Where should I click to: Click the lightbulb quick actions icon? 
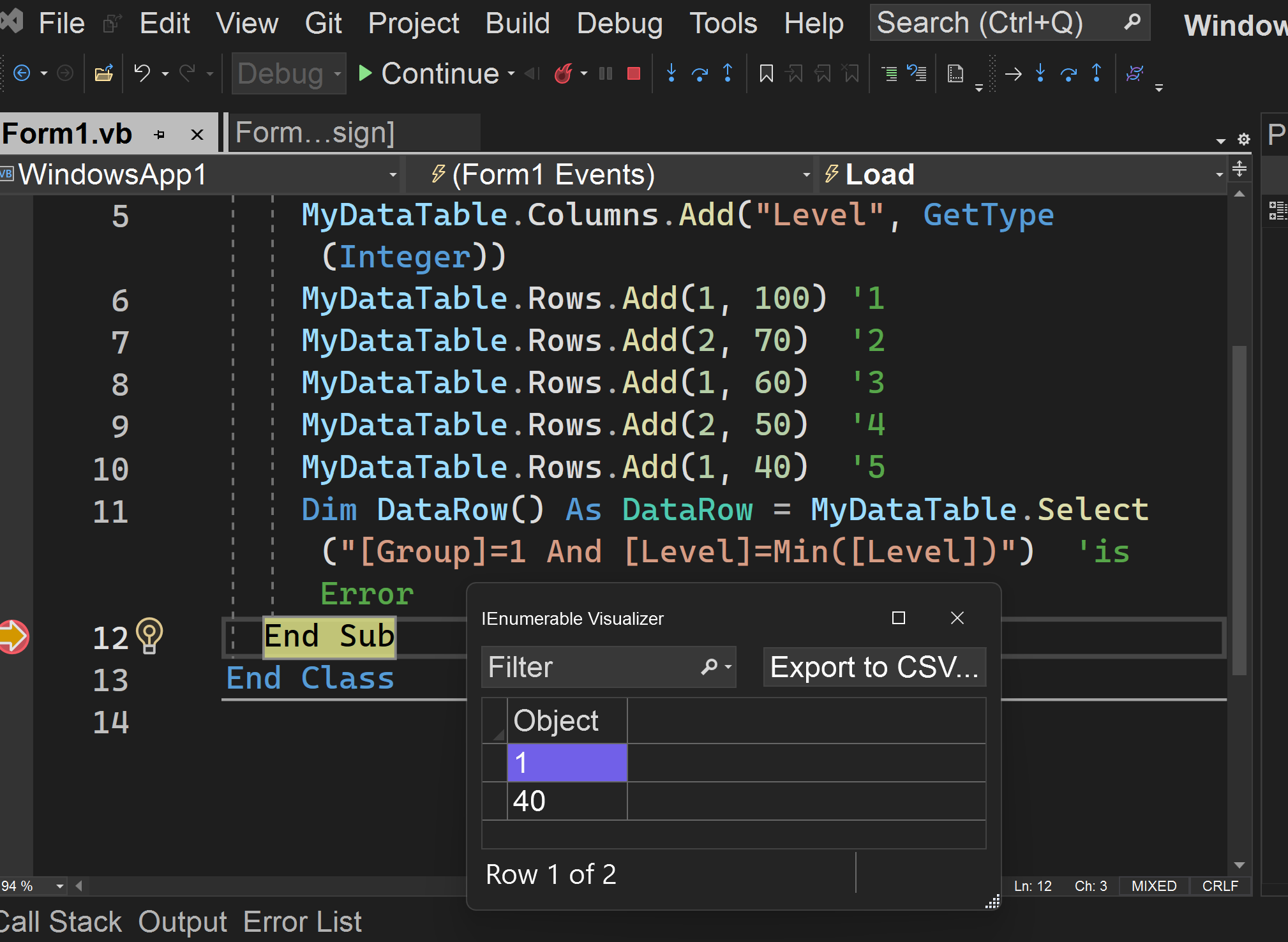[x=149, y=636]
